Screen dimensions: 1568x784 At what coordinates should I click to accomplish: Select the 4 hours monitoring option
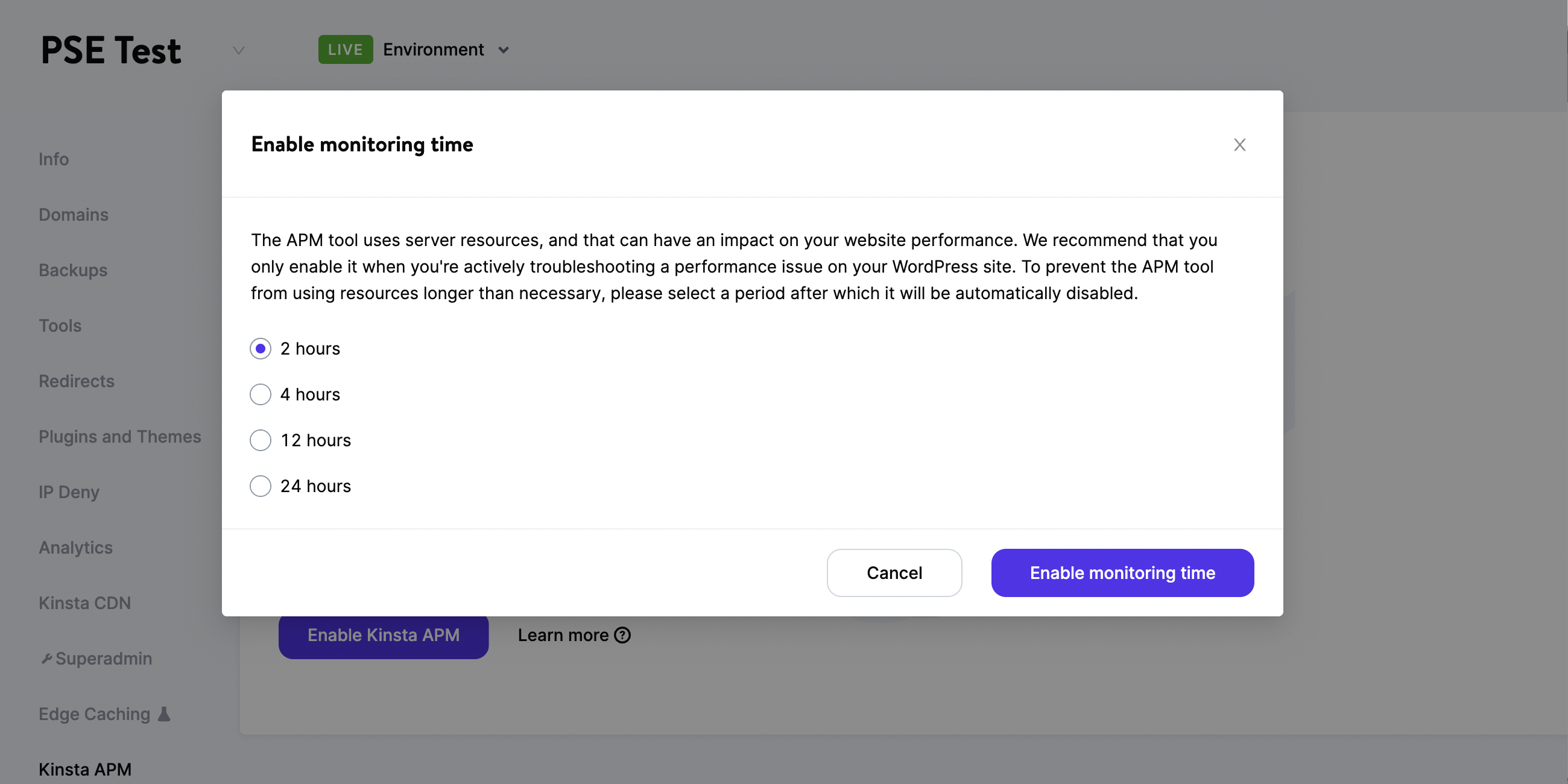coord(260,394)
